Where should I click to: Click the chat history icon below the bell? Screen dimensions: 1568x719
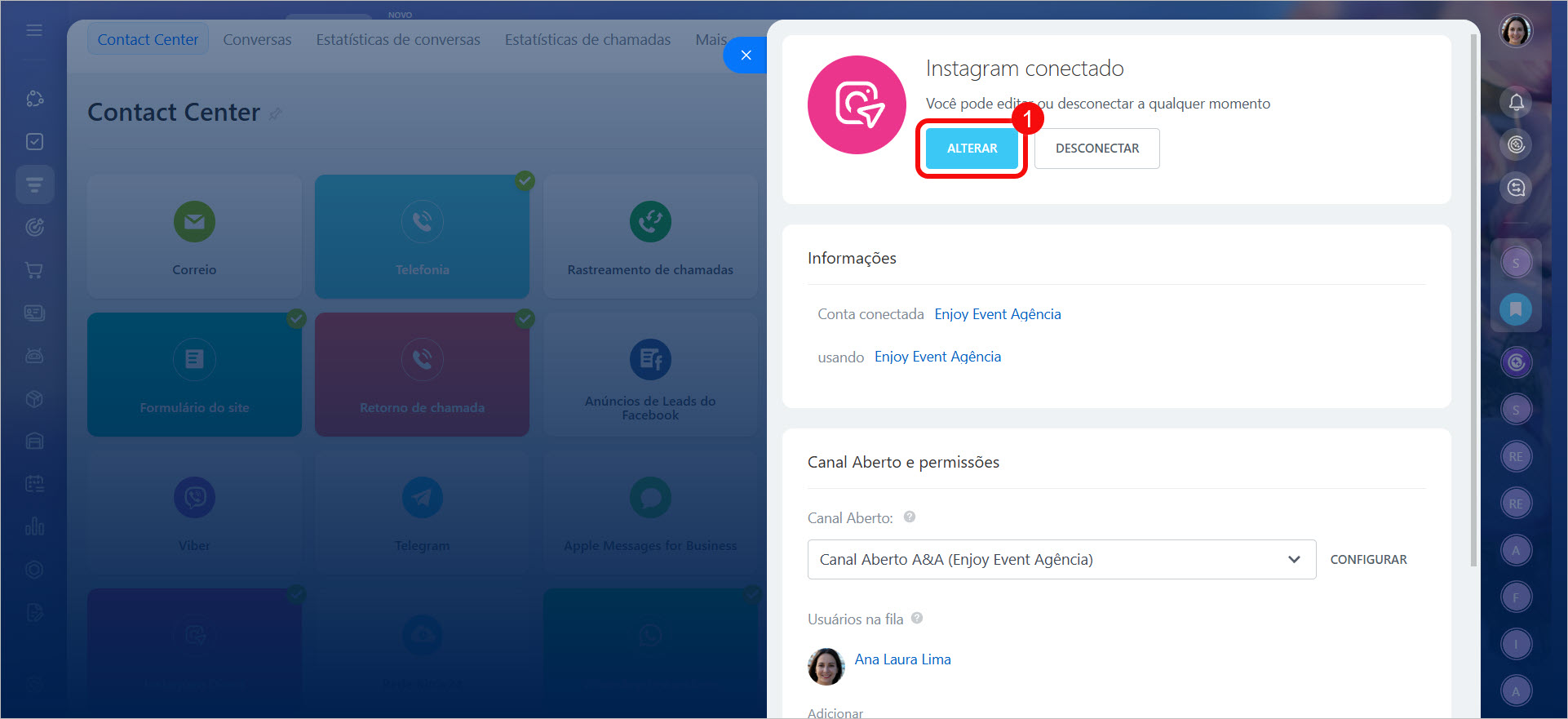pos(1516,188)
